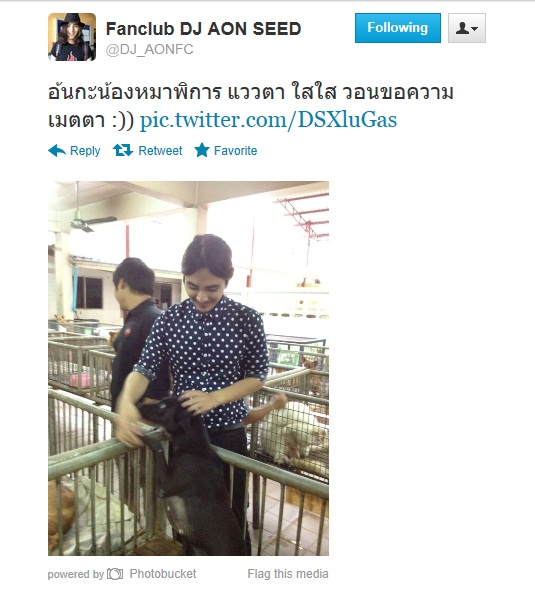
Task: Click the Flag this media link
Action: [x=288, y=574]
